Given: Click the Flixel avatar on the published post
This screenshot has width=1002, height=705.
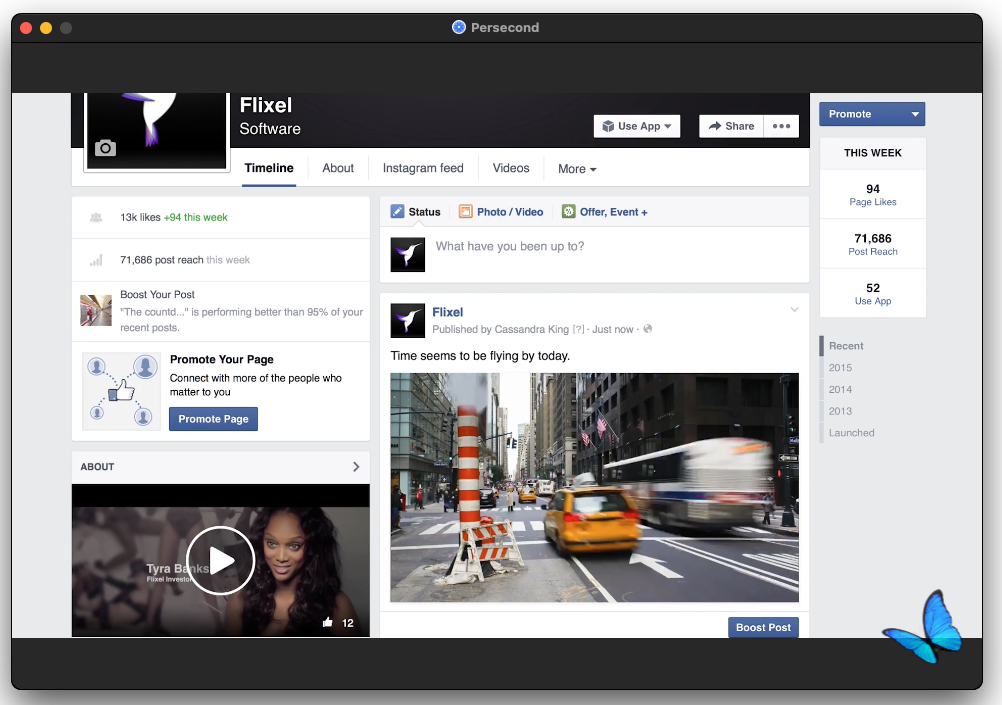Looking at the screenshot, I should click(x=408, y=320).
